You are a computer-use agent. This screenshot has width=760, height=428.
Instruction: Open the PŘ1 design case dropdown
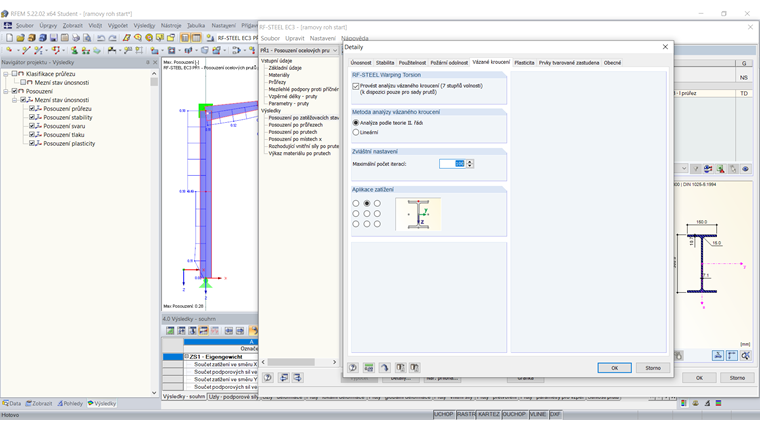(299, 50)
